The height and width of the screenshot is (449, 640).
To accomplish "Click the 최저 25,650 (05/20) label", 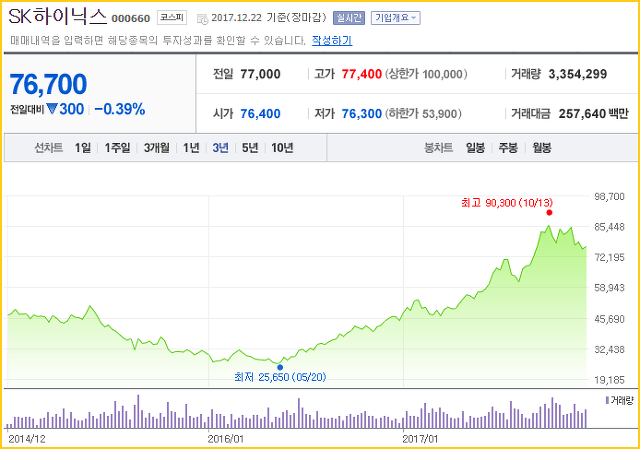I will pyautogui.click(x=280, y=377).
